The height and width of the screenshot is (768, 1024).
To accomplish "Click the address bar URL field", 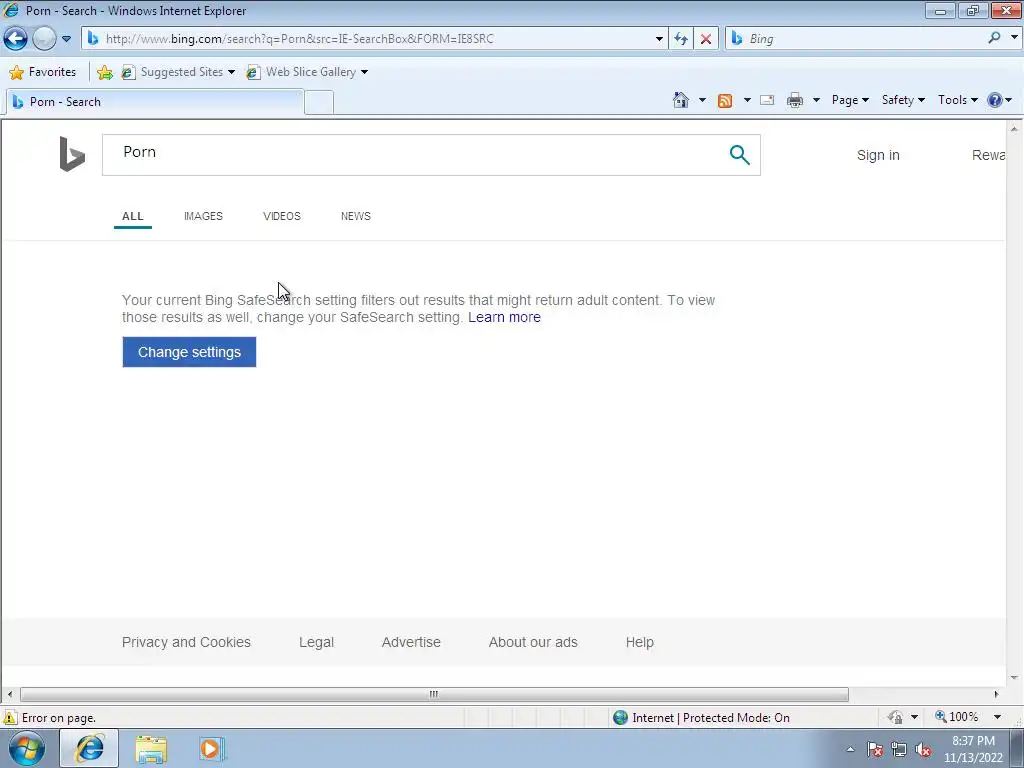I will point(369,39).
